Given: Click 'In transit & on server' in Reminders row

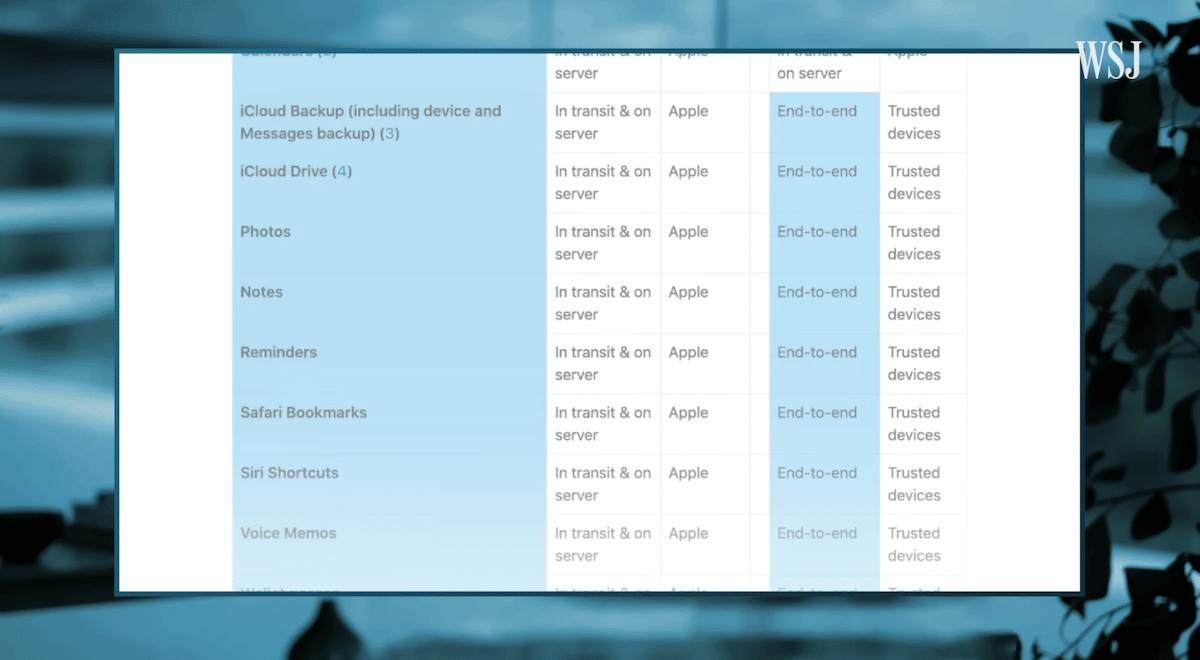Looking at the screenshot, I should click(x=603, y=363).
